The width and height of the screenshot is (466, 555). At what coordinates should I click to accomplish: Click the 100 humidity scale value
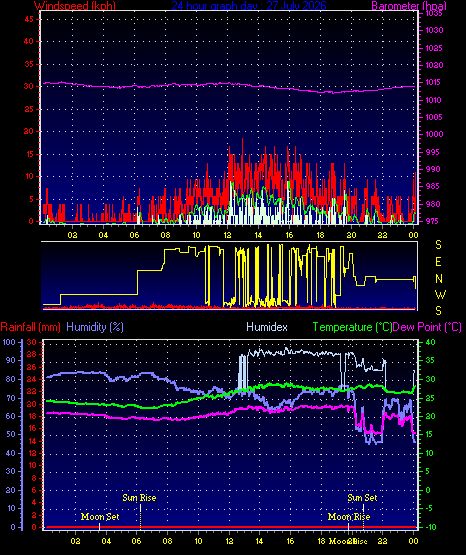click(9, 342)
